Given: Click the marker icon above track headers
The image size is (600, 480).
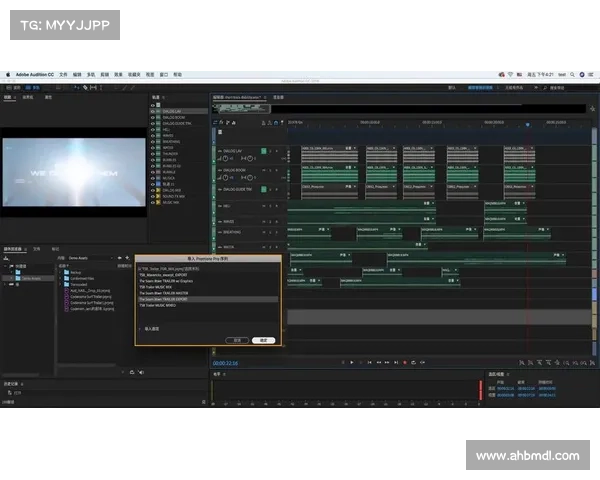Looking at the screenshot, I should click(282, 122).
